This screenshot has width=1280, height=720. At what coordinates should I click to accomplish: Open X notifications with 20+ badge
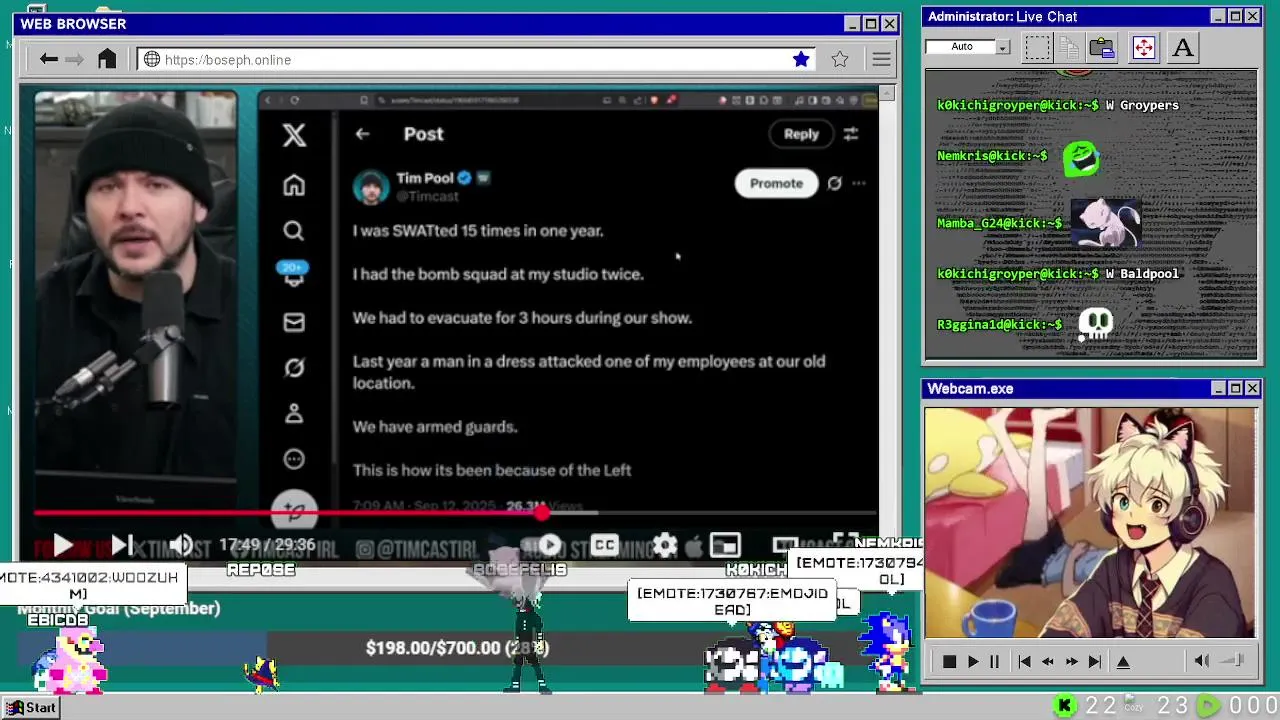293,275
